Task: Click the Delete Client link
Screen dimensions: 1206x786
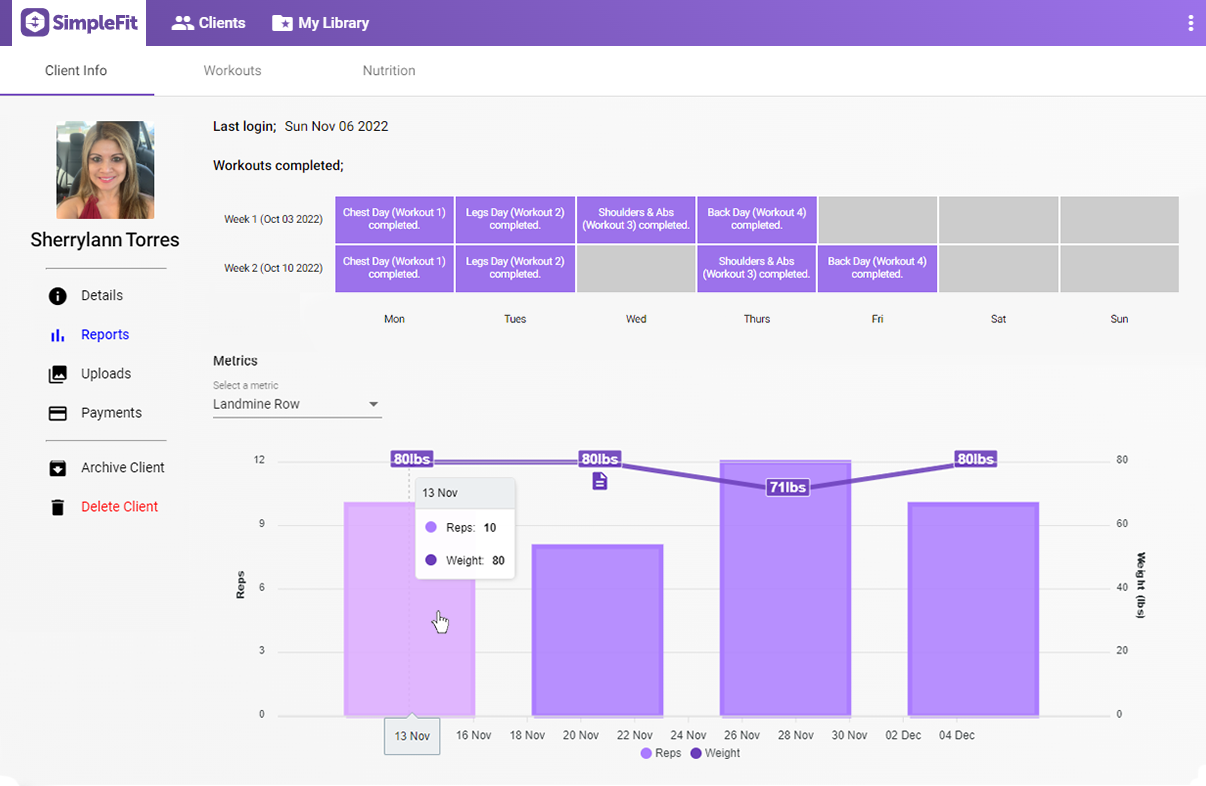Action: coord(119,506)
